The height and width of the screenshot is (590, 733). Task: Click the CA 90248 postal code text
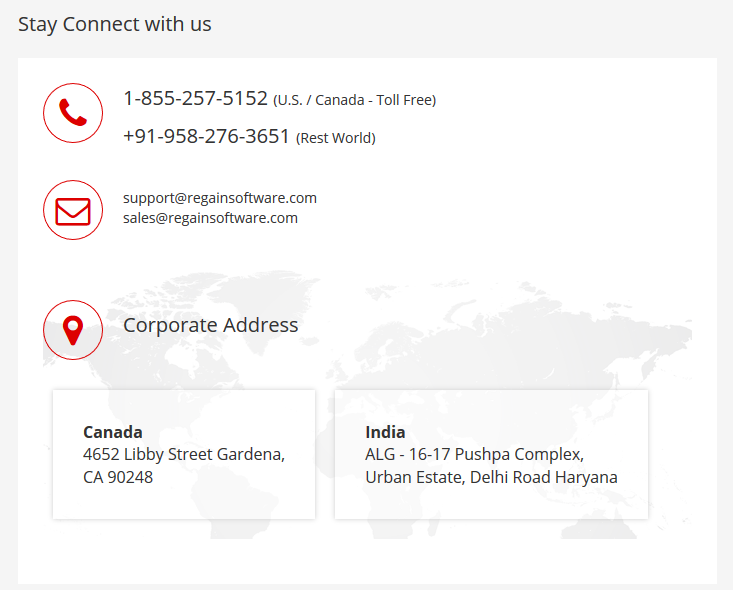[x=118, y=477]
